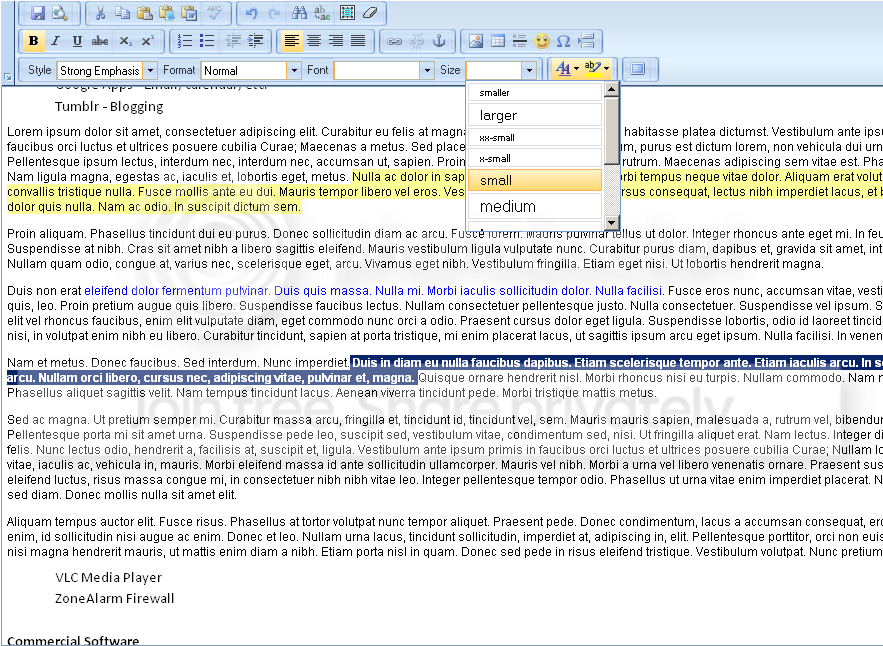The width and height of the screenshot is (883, 646).
Task: Click the Cut scissors icon
Action: (100, 13)
